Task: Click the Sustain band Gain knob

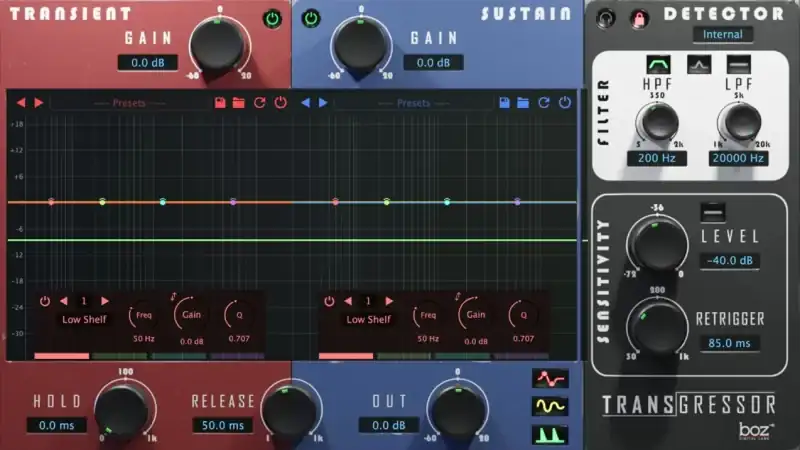Action: [x=476, y=315]
